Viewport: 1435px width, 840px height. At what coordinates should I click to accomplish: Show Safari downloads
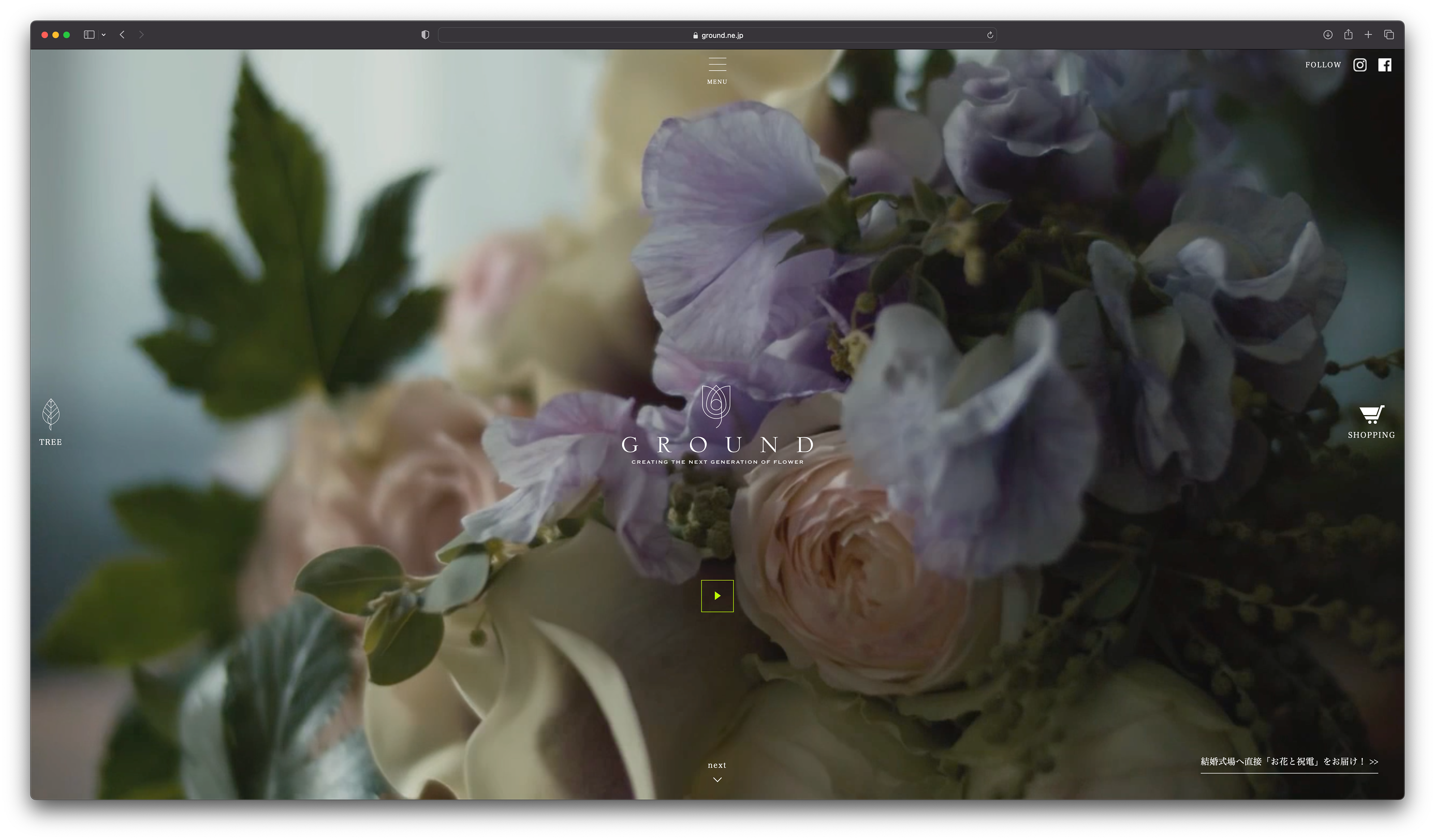1327,35
